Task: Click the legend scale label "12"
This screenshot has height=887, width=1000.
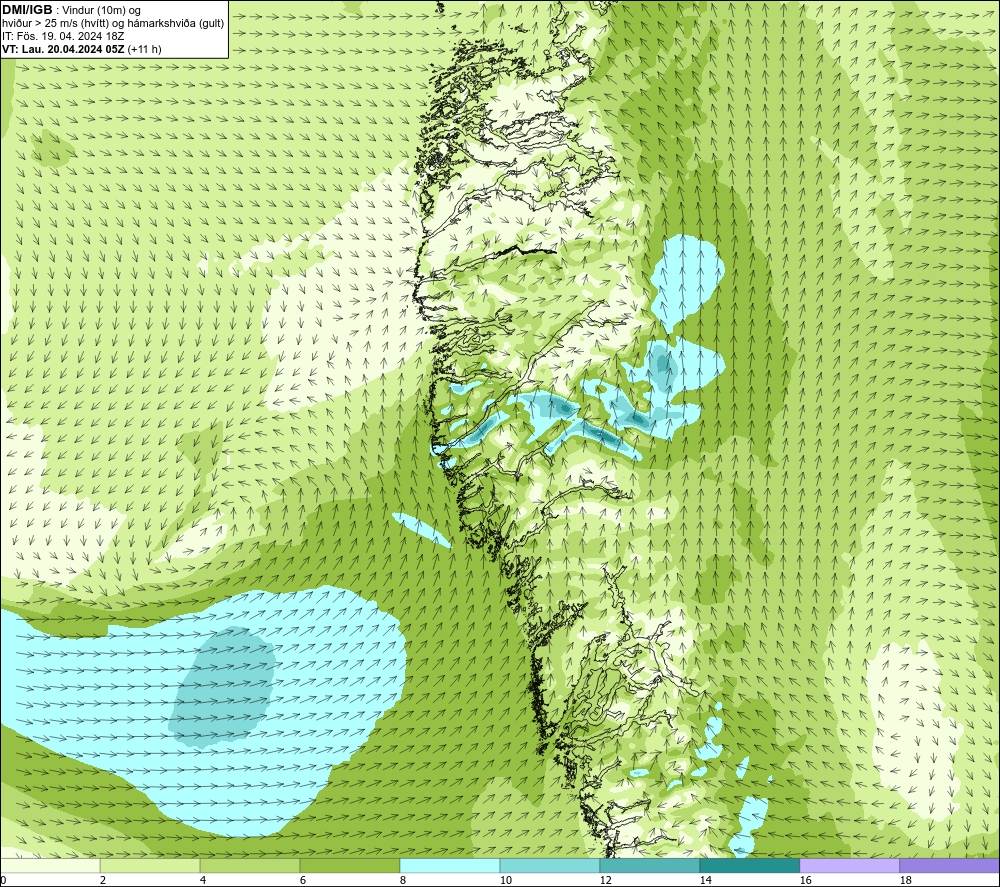Action: pos(605,881)
